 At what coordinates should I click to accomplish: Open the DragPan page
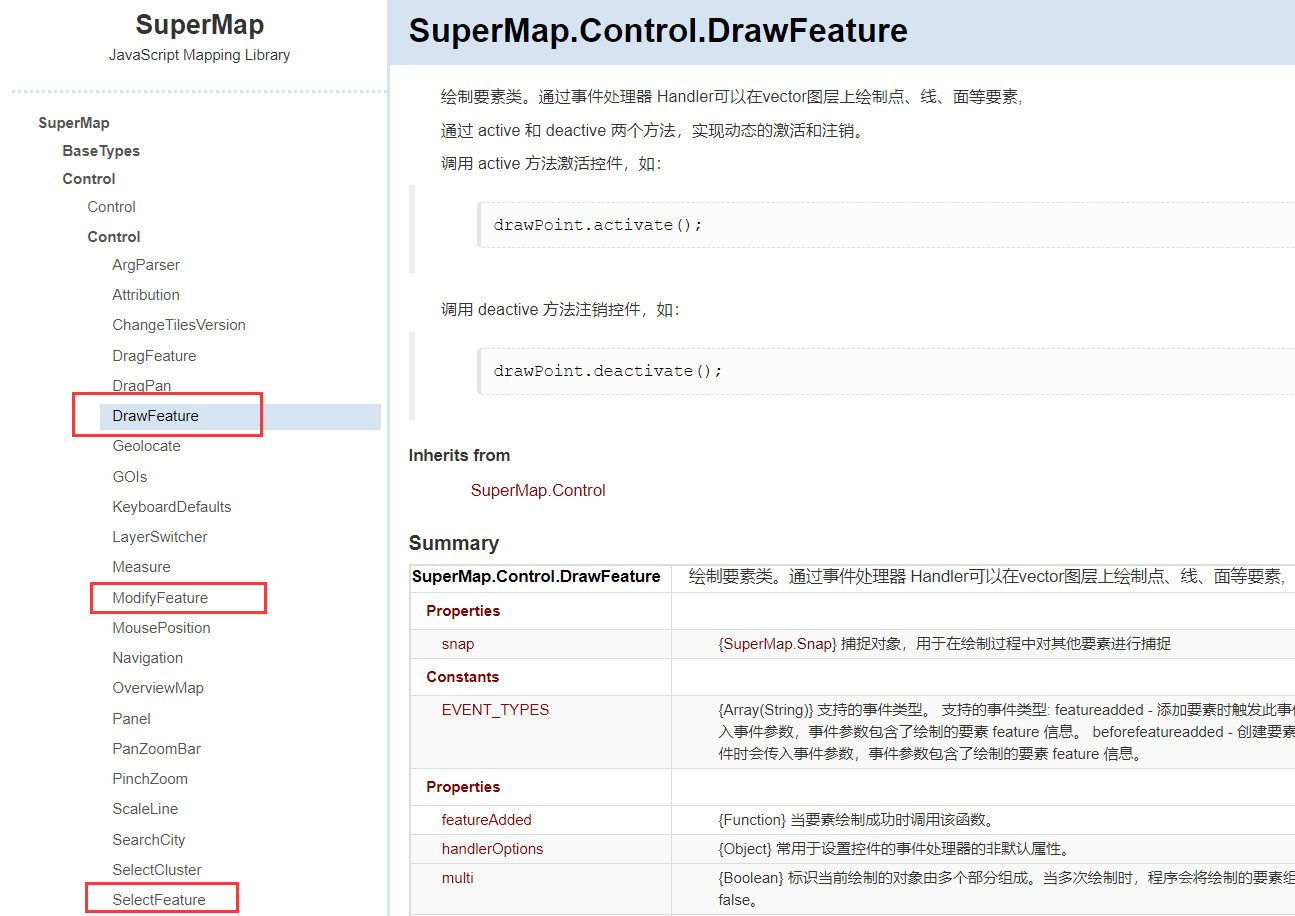[x=141, y=386]
